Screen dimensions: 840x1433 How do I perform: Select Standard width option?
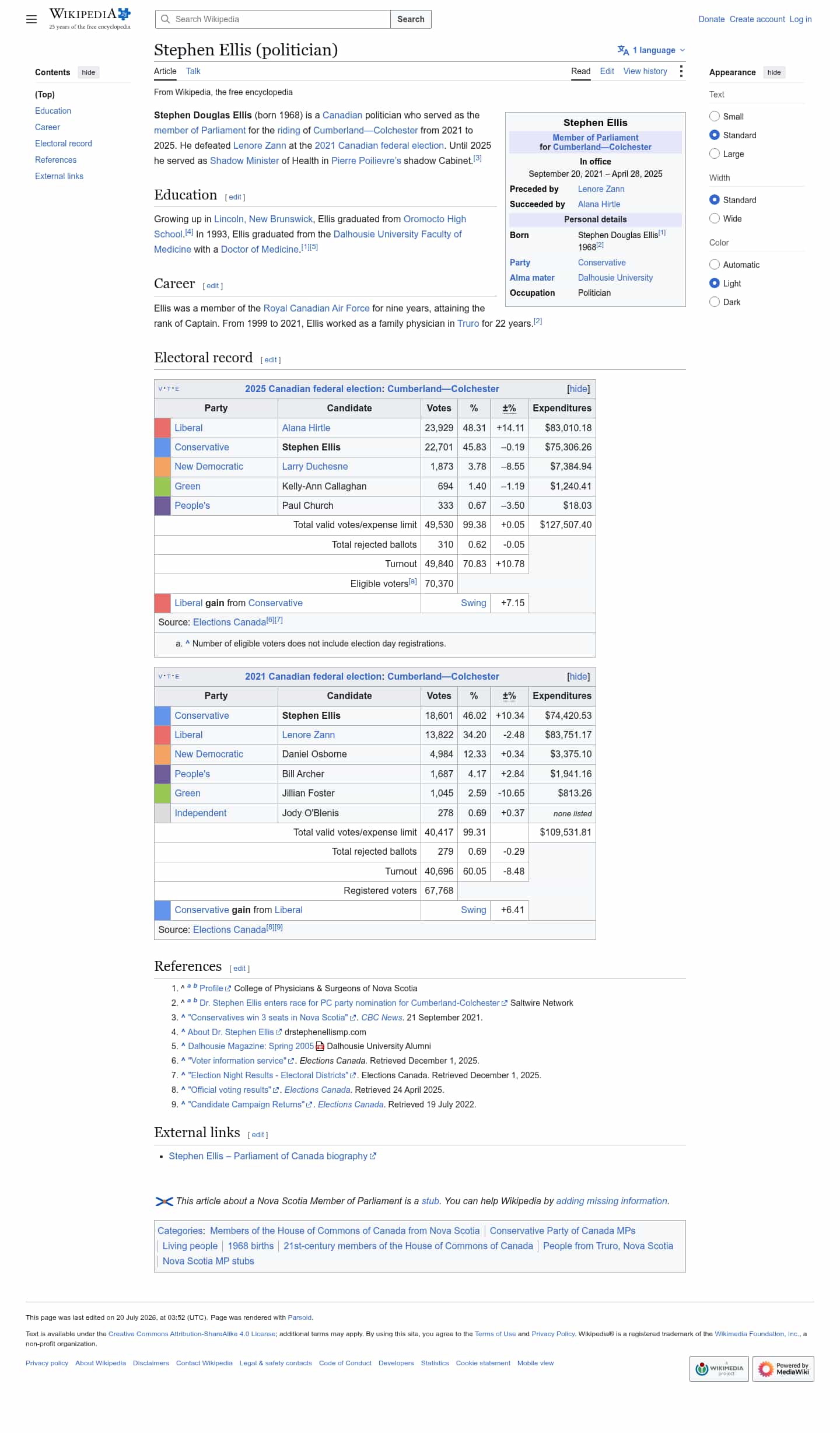coord(715,200)
